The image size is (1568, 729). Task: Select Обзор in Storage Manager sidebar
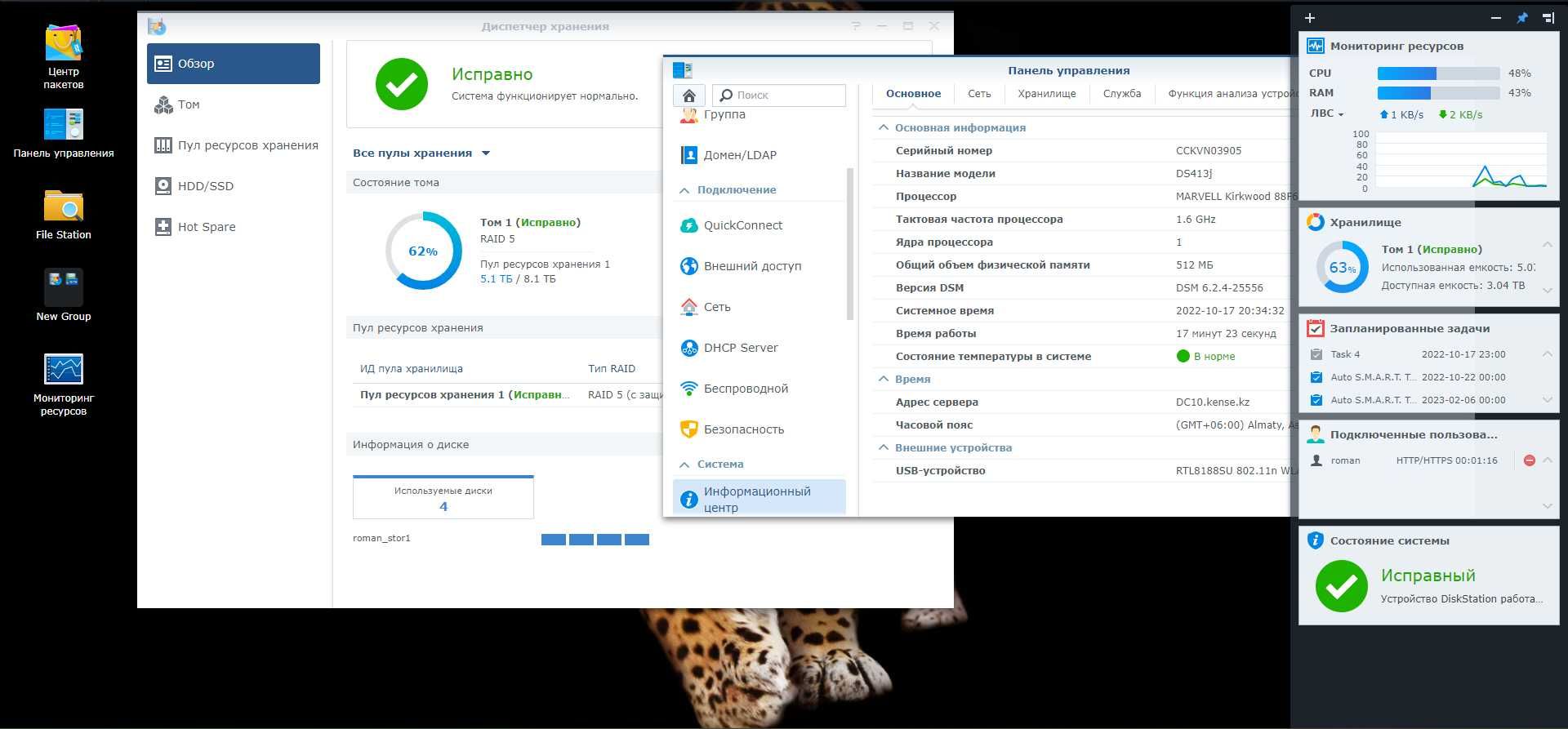coord(234,64)
